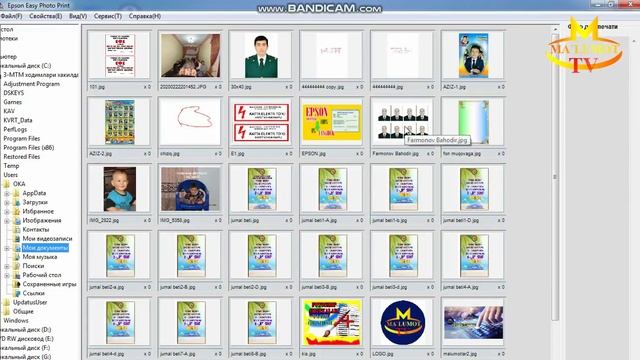The width and height of the screenshot is (640, 360).
Task: Expand the AppData folder node
Action: (x=7, y=193)
